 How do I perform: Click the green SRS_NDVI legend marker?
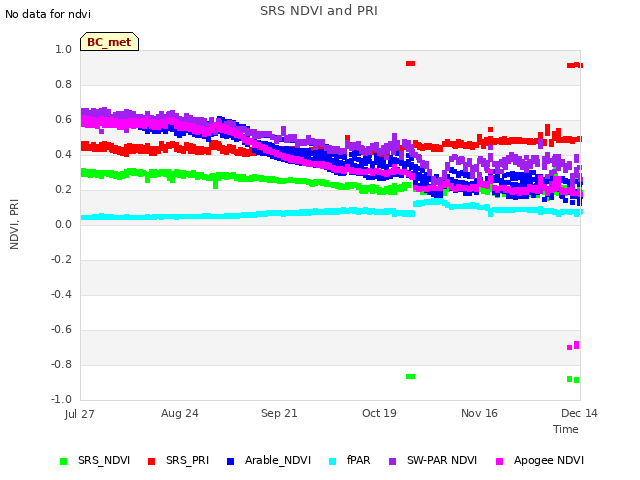(63, 461)
